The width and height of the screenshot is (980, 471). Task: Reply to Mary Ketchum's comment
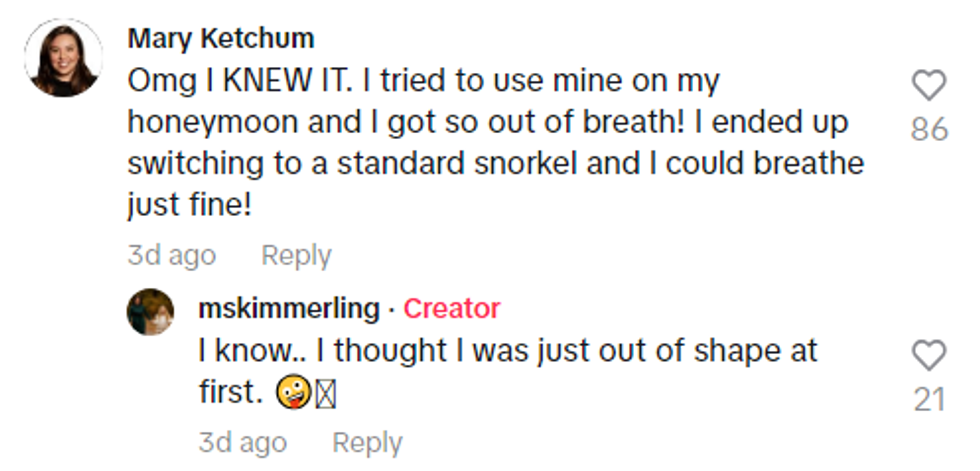point(296,255)
